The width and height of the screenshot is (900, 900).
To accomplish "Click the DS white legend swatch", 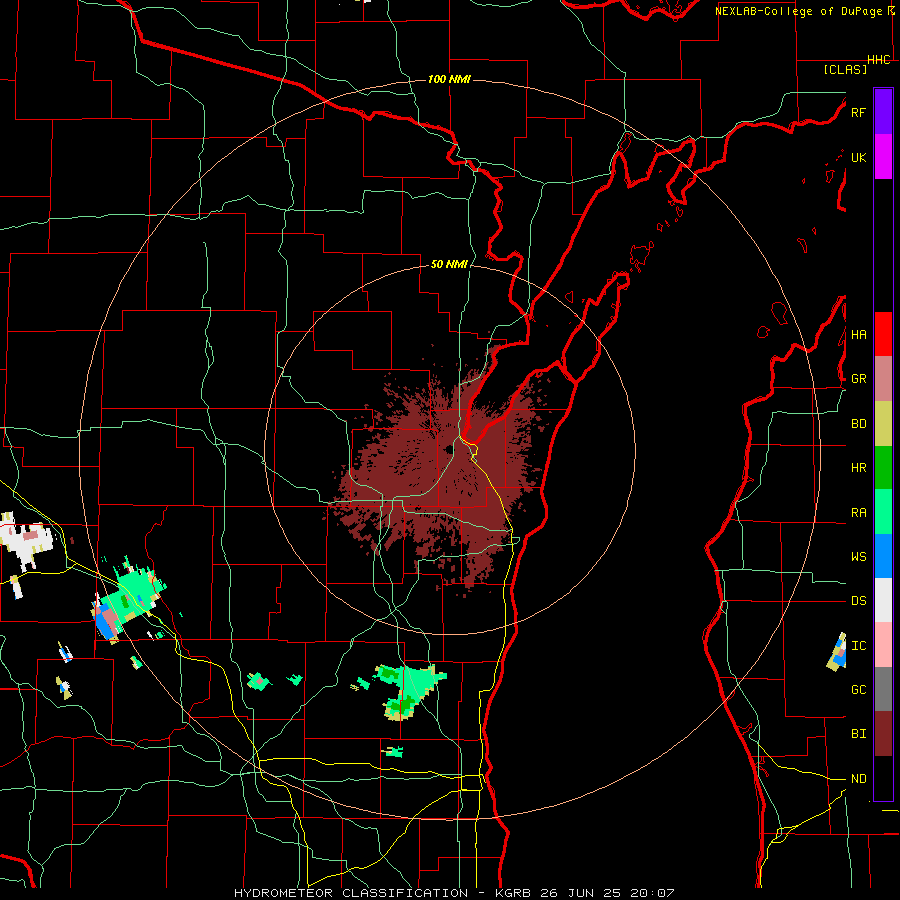I will (x=883, y=600).
